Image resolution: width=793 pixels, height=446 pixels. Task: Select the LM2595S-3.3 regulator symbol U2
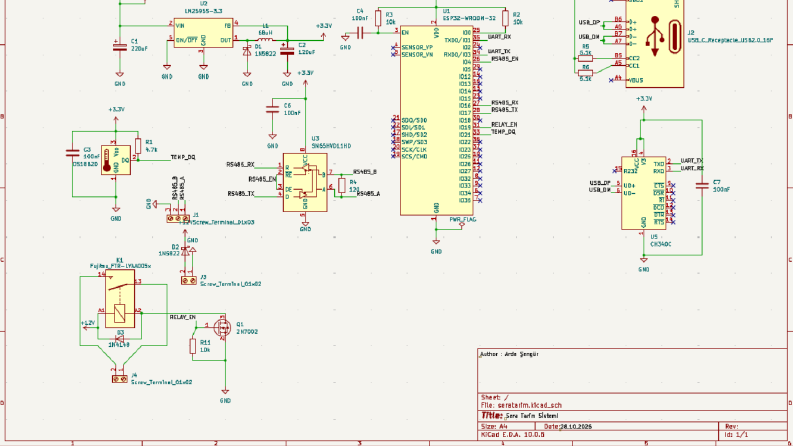point(203,33)
